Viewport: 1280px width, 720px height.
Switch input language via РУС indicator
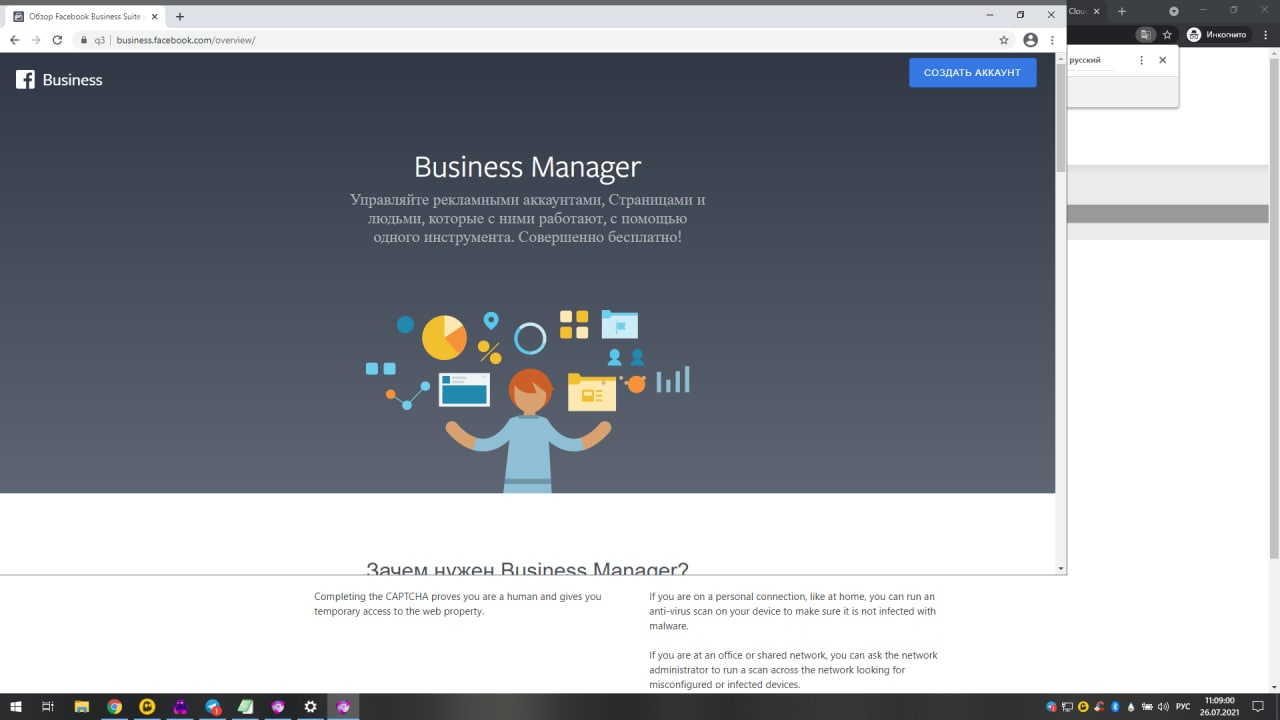click(x=1183, y=707)
